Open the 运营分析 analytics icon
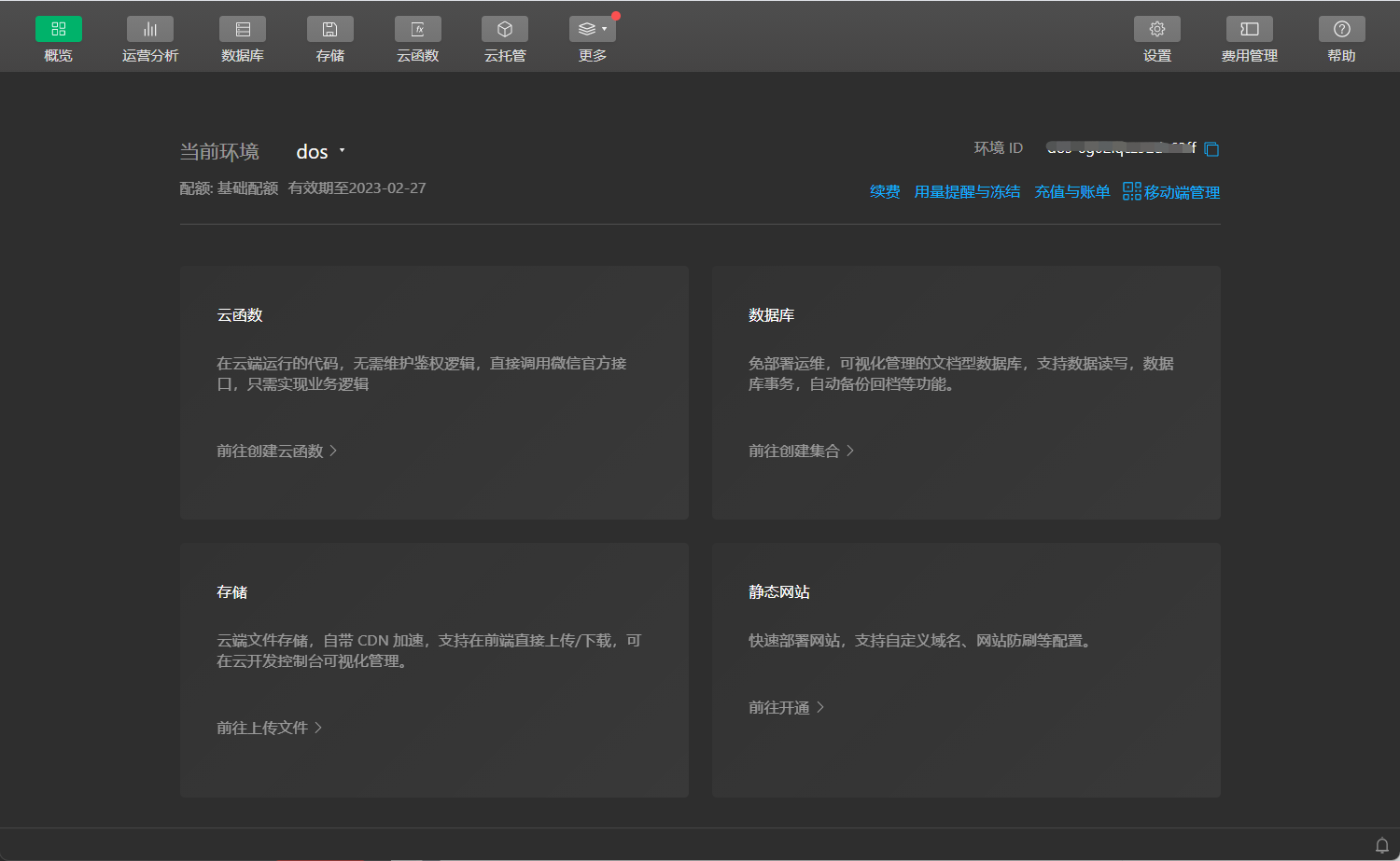Screen dimensions: 1400x861 click(x=149, y=29)
